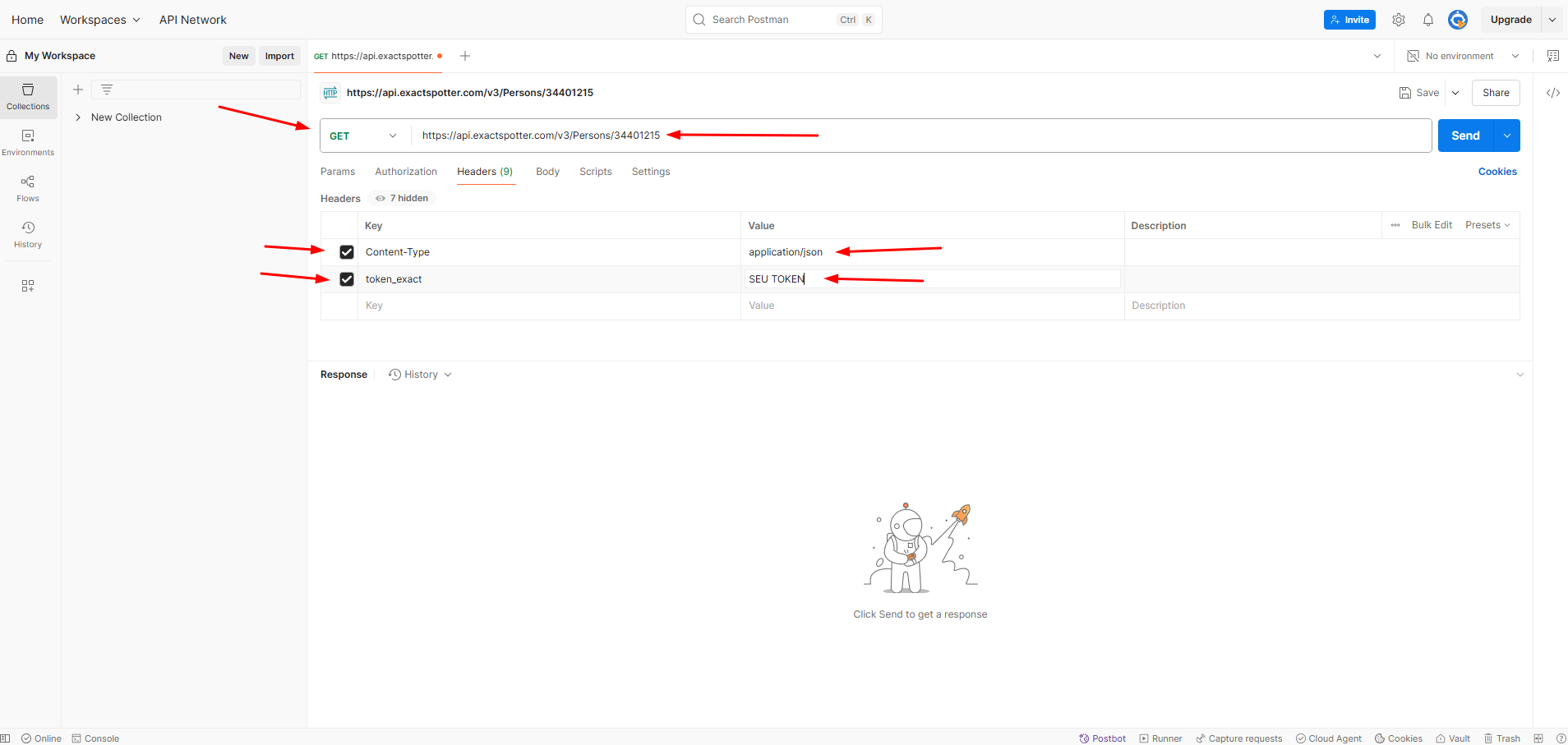Viewport: 1568px width, 745px height.
Task: Open the Presets dropdown
Action: [x=1487, y=225]
